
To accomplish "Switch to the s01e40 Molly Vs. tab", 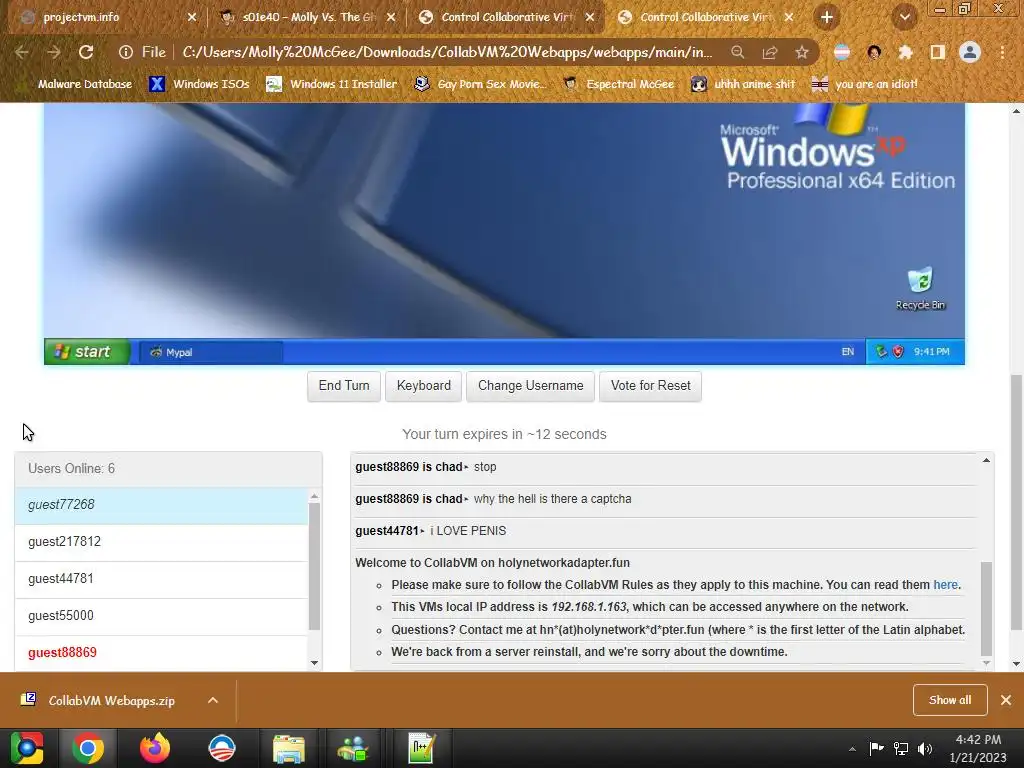I will click(x=307, y=17).
